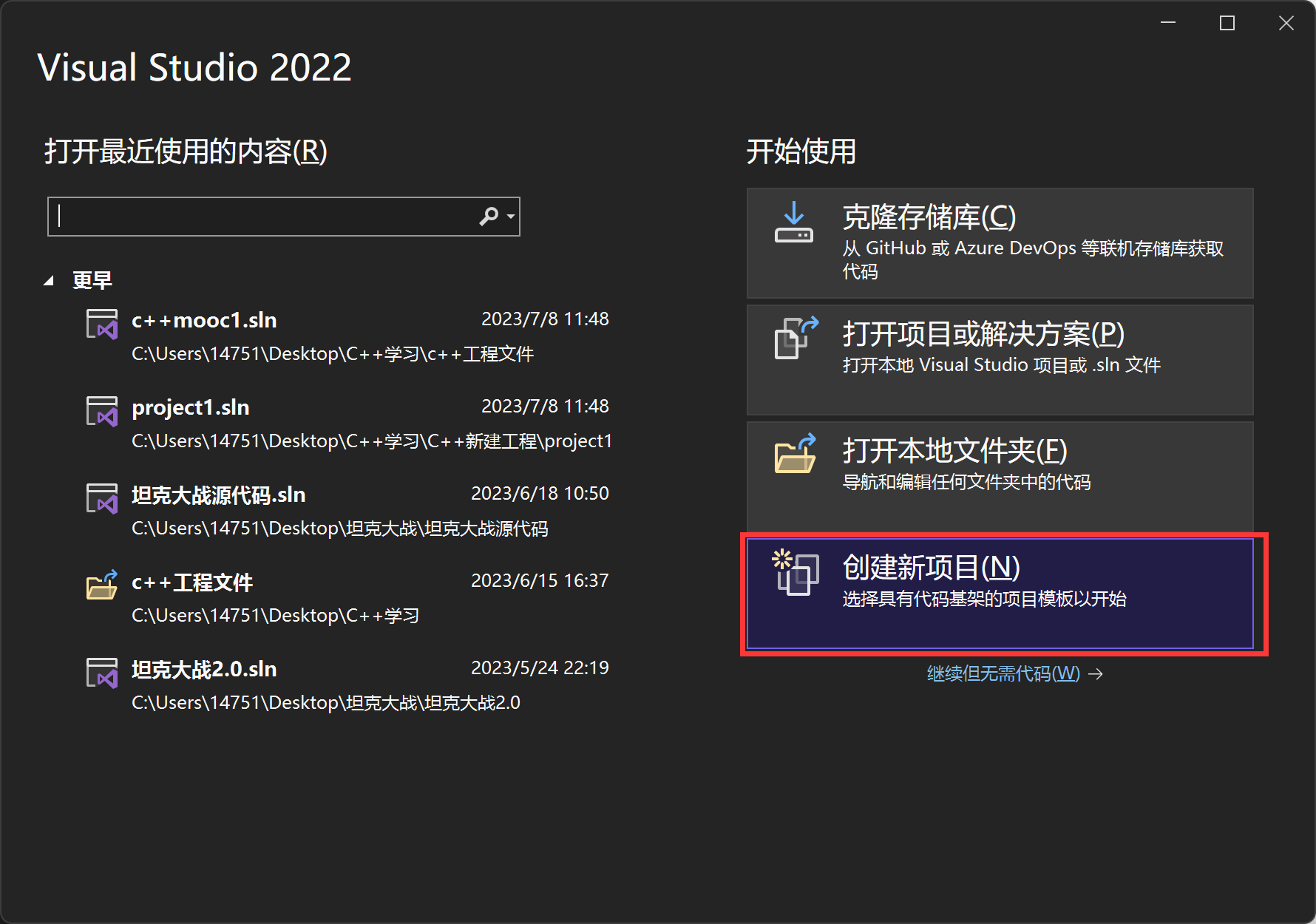
Task: Open 克隆存储库(C) card
Action: pyautogui.click(x=1000, y=243)
